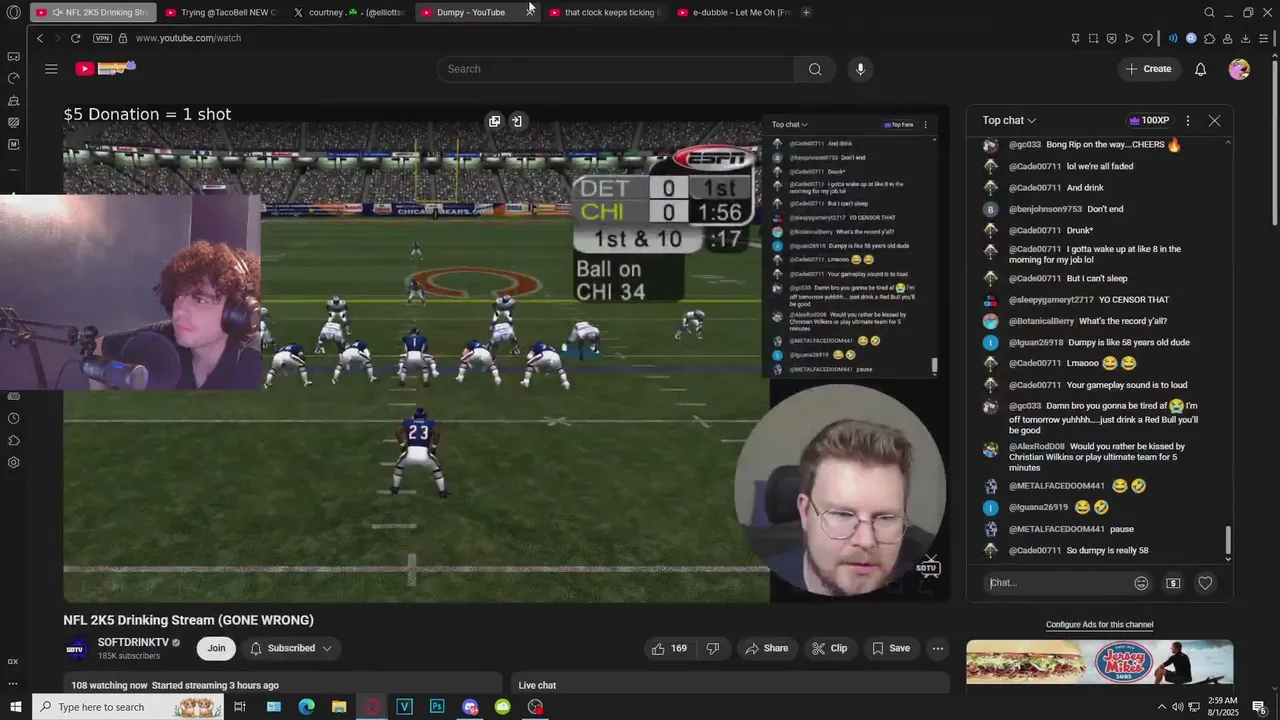Open the extensions cube icon

1209,38
